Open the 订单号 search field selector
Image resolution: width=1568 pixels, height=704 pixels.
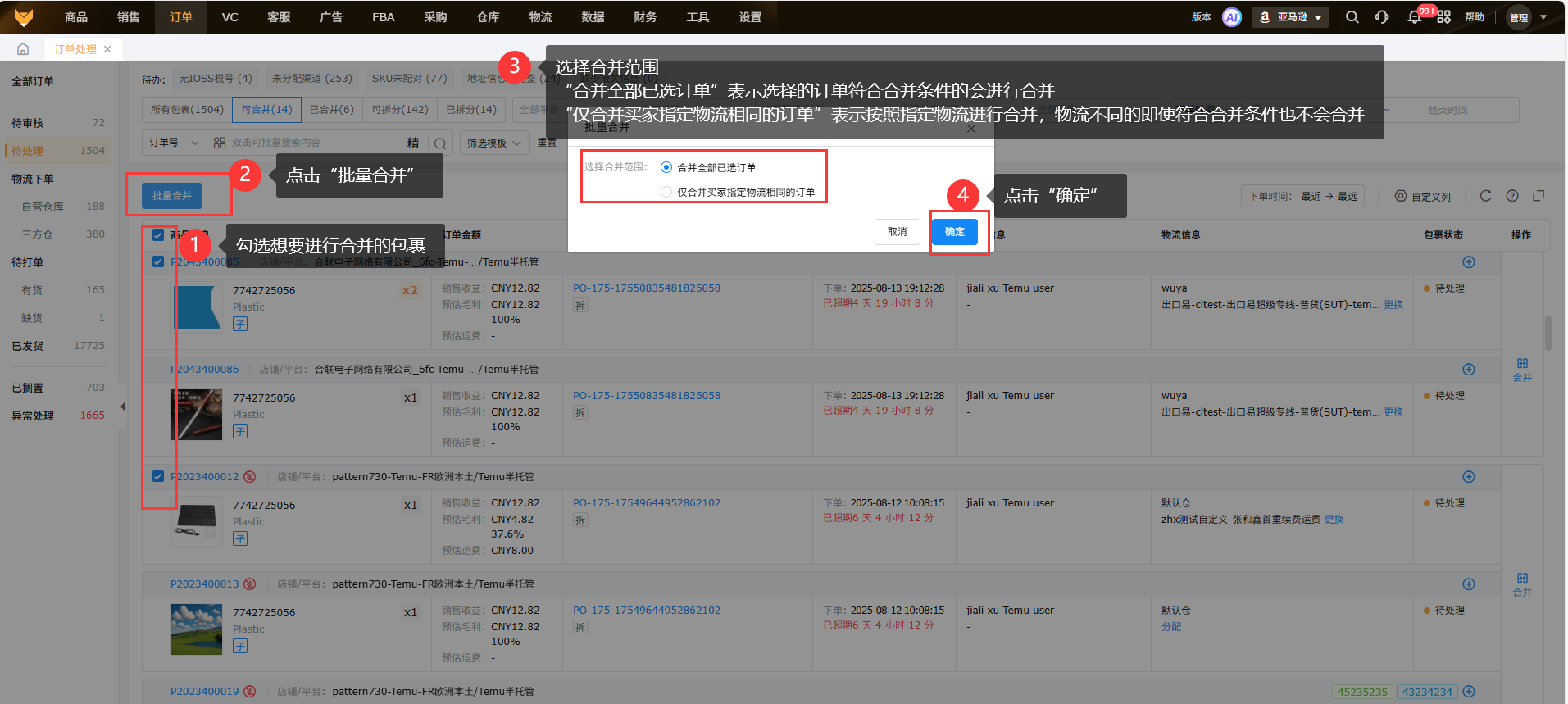click(174, 143)
